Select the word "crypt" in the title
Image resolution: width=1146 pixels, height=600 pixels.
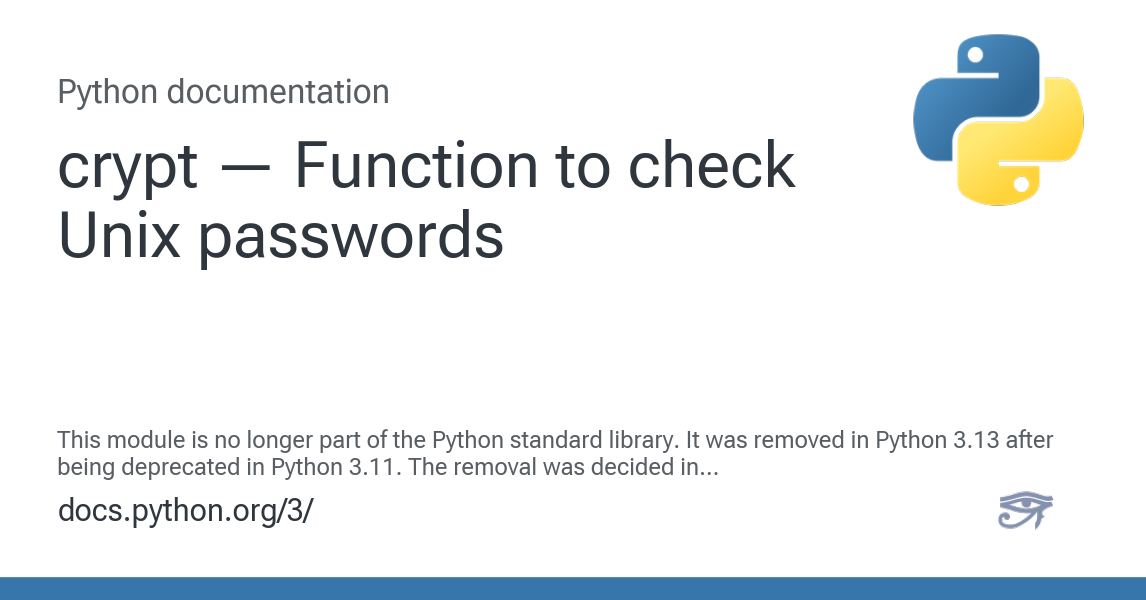(x=127, y=167)
